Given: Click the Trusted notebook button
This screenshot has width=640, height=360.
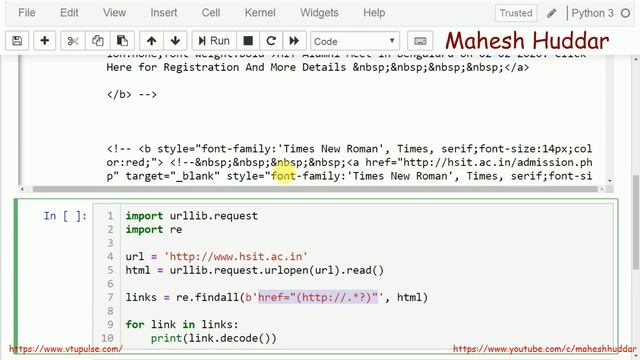Looking at the screenshot, I should point(516,13).
